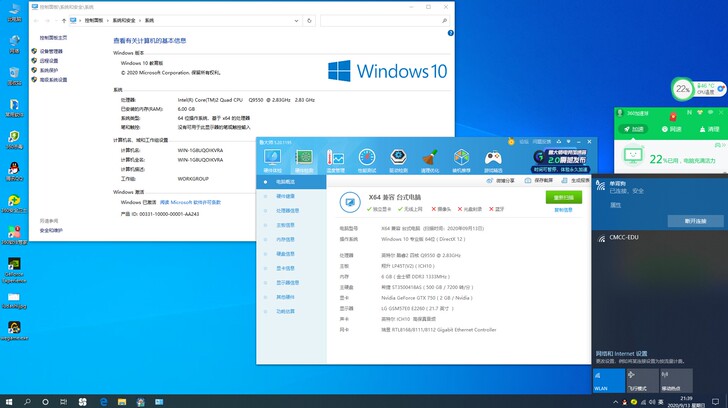This screenshot has height=408, width=728.
Task: Open Network and Internet settings link
Action: pyautogui.click(x=621, y=354)
